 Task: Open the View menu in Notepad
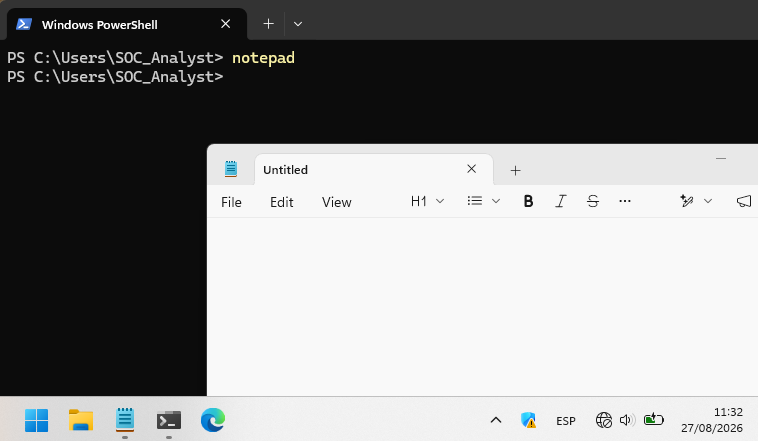click(336, 202)
